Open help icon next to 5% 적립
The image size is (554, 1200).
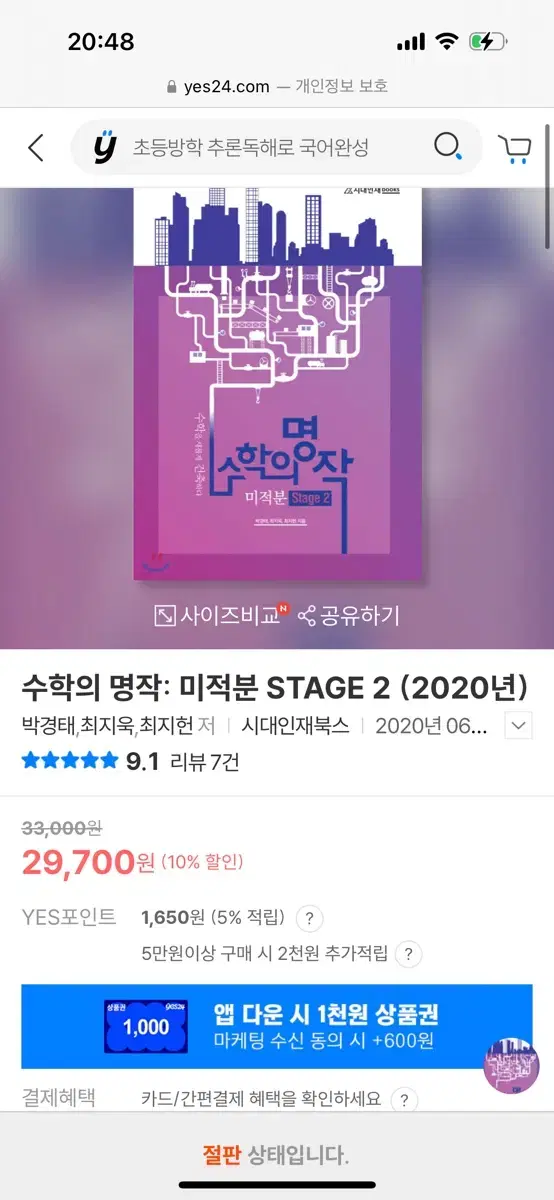(x=310, y=918)
